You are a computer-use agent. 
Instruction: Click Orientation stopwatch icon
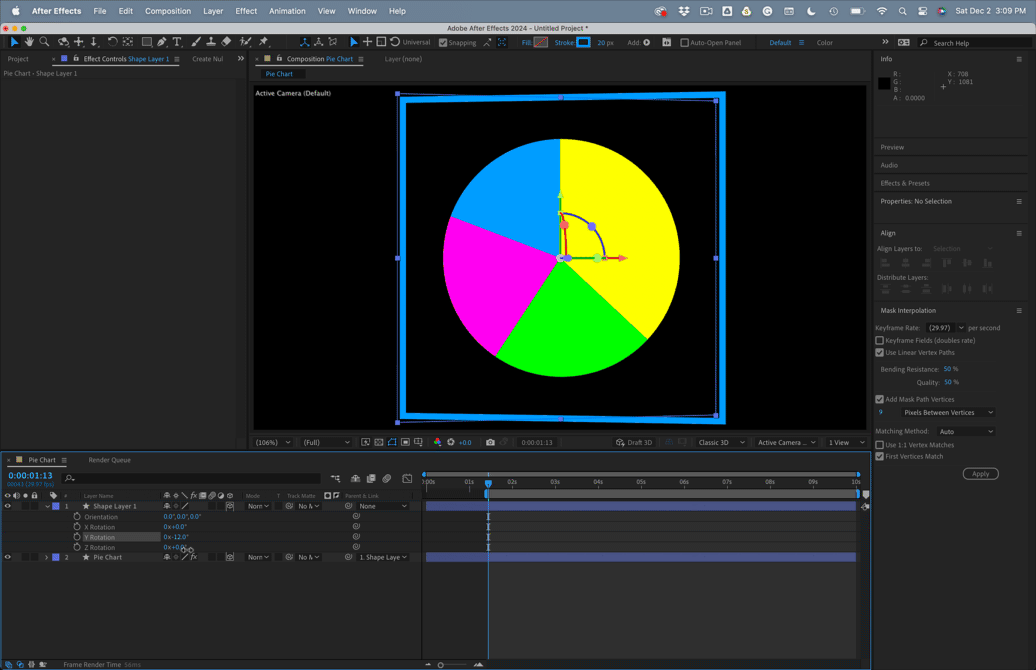click(x=77, y=517)
